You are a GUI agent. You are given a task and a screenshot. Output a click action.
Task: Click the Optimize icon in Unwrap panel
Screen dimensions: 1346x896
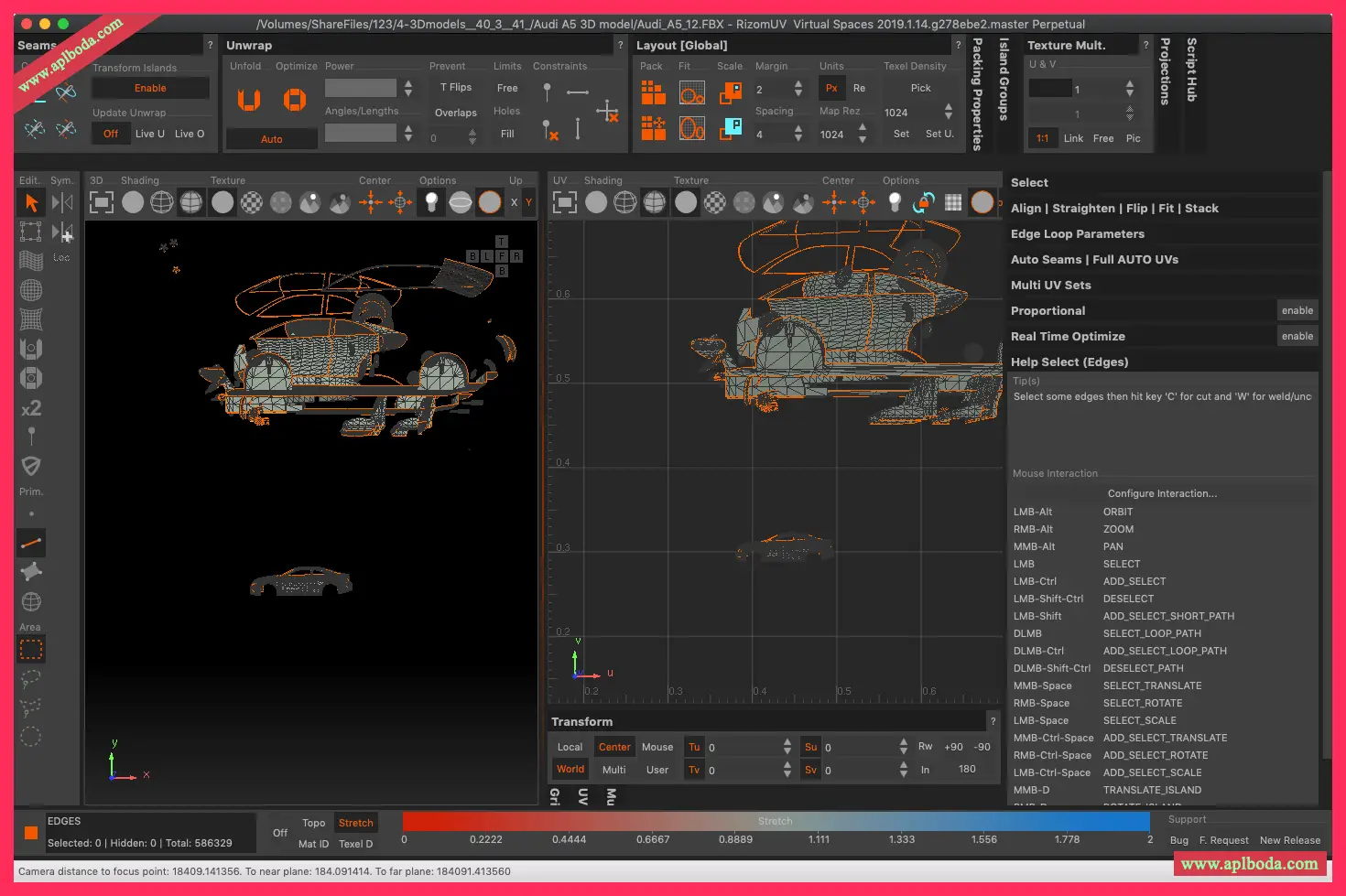click(x=294, y=99)
